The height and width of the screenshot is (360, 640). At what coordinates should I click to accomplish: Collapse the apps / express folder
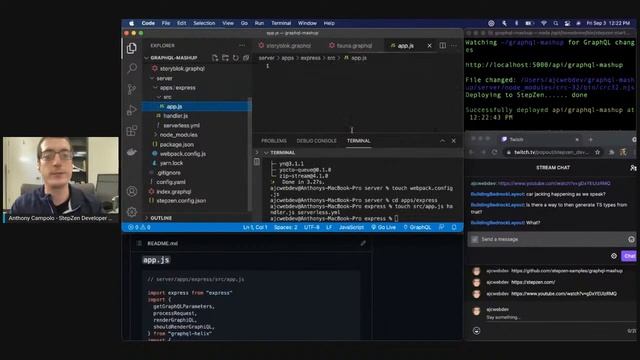[x=177, y=88]
